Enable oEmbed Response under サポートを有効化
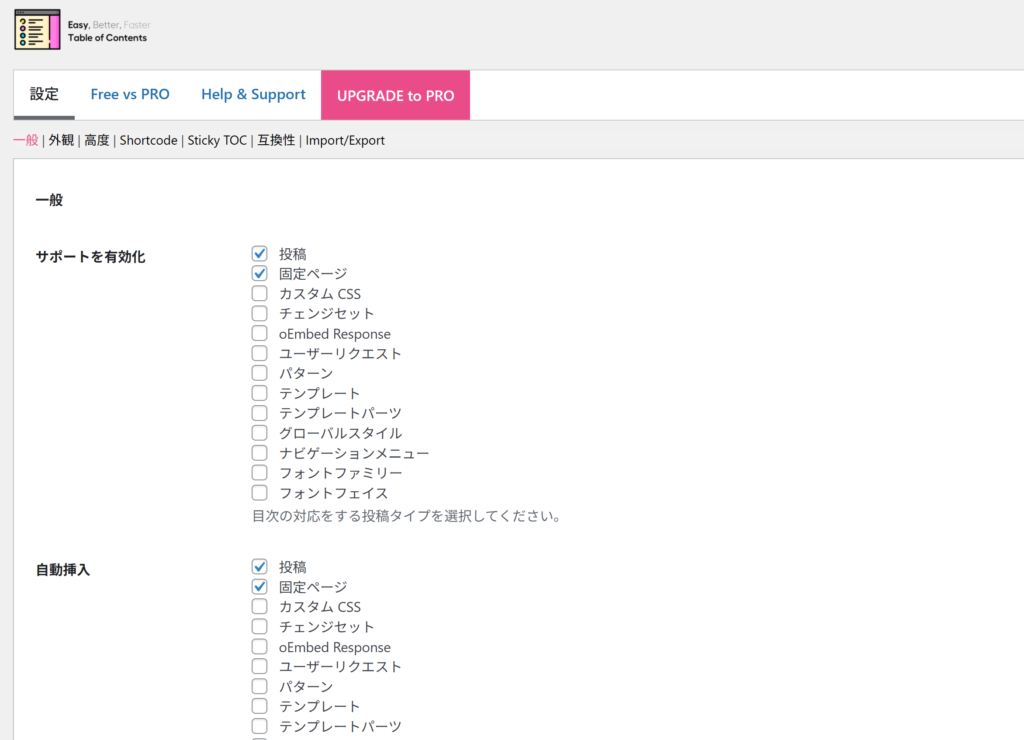 (260, 334)
